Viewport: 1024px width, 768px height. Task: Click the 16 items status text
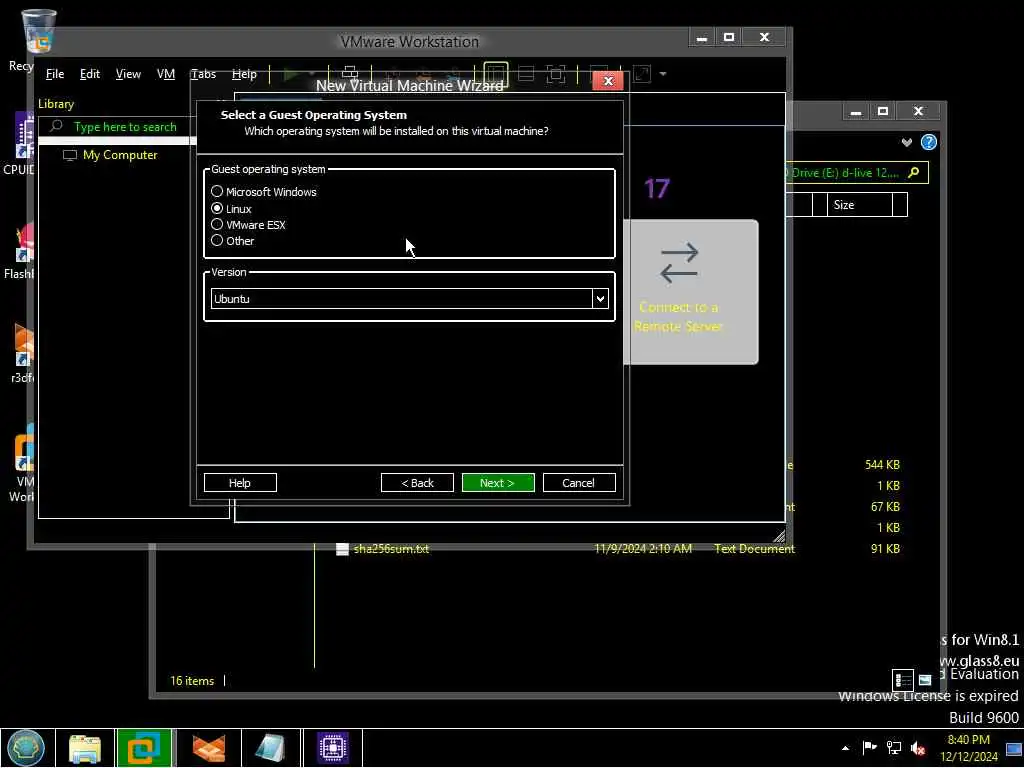pyautogui.click(x=192, y=680)
